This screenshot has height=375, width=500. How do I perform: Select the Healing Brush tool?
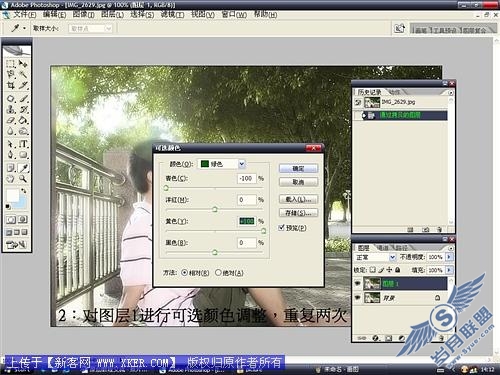point(11,99)
